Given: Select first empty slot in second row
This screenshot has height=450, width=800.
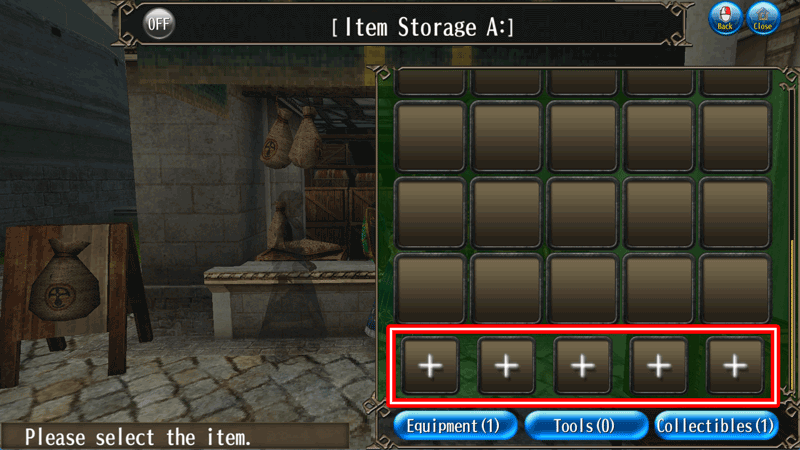Looking at the screenshot, I should pos(430,137).
